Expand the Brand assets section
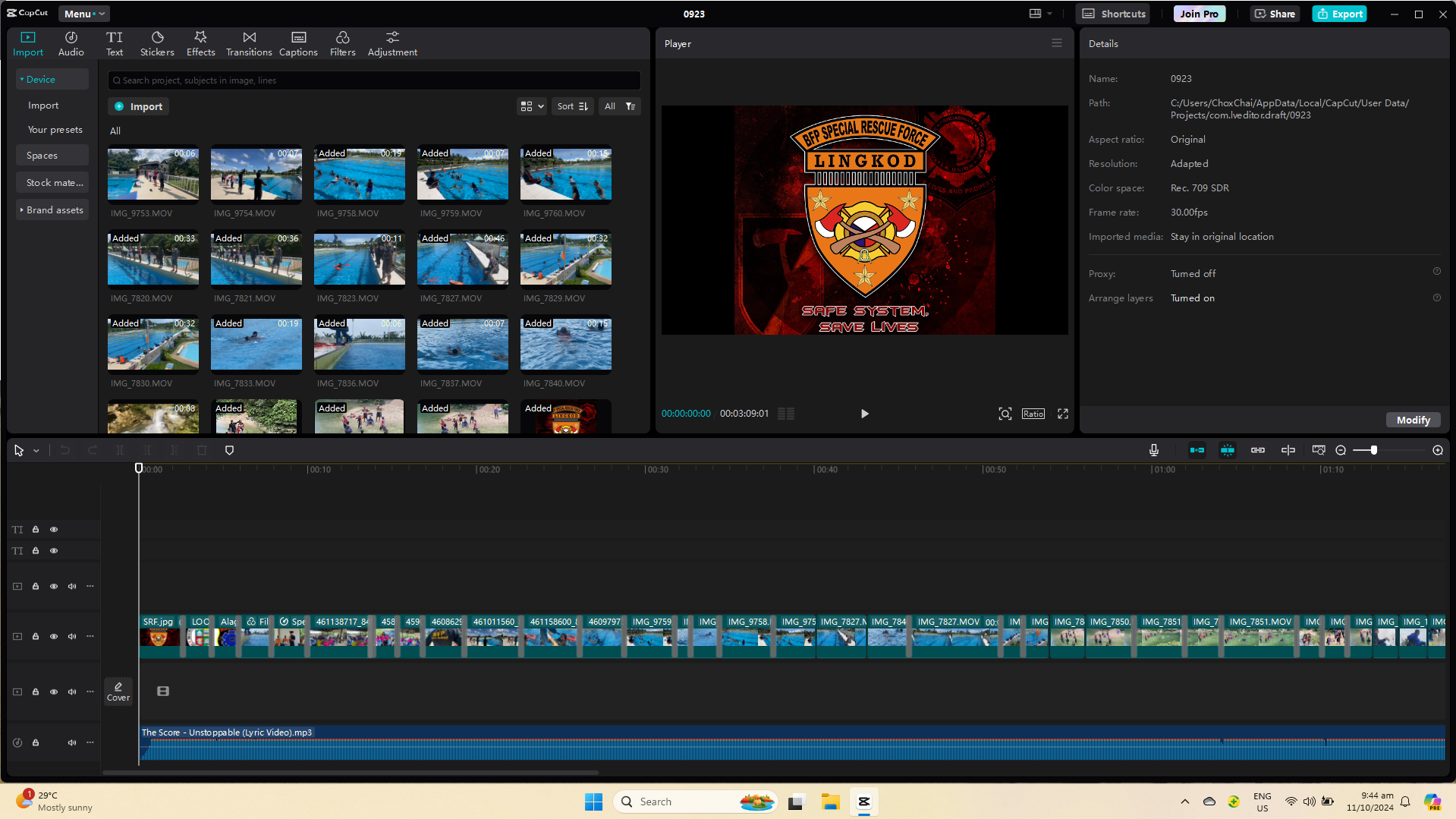Screen dimensions: 1456x819 [52, 209]
